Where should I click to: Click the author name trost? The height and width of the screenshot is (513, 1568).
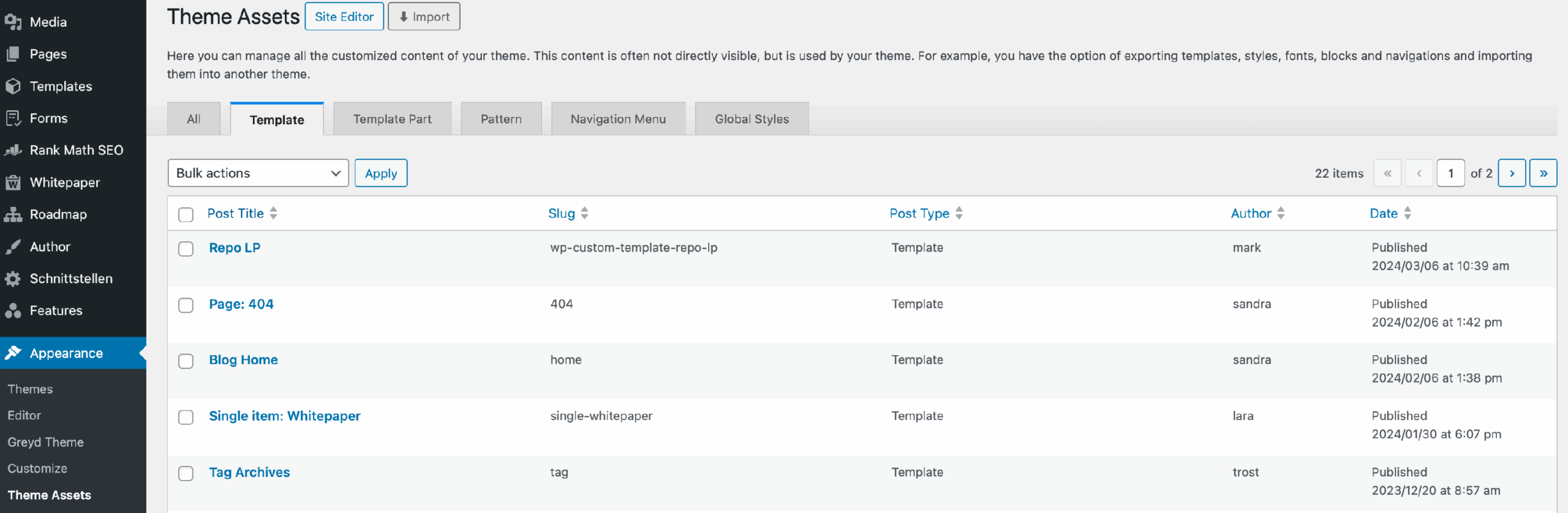click(1245, 473)
